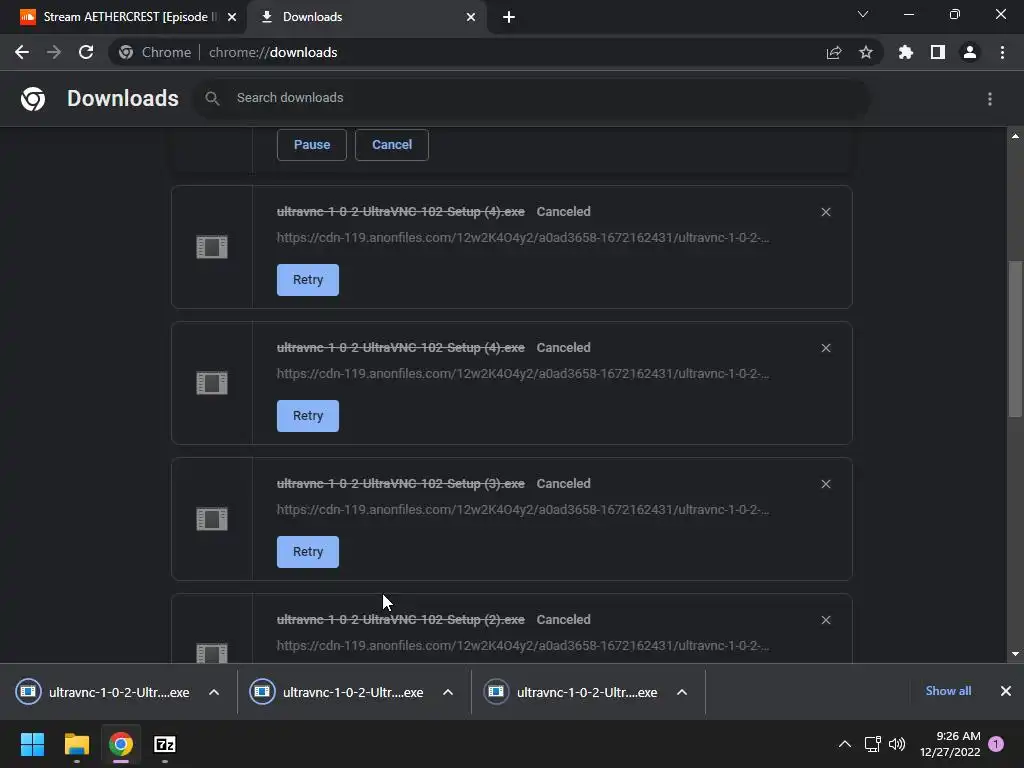The height and width of the screenshot is (768, 1024).
Task: Remove the Setup (3).exe entry from list
Action: pos(826,484)
